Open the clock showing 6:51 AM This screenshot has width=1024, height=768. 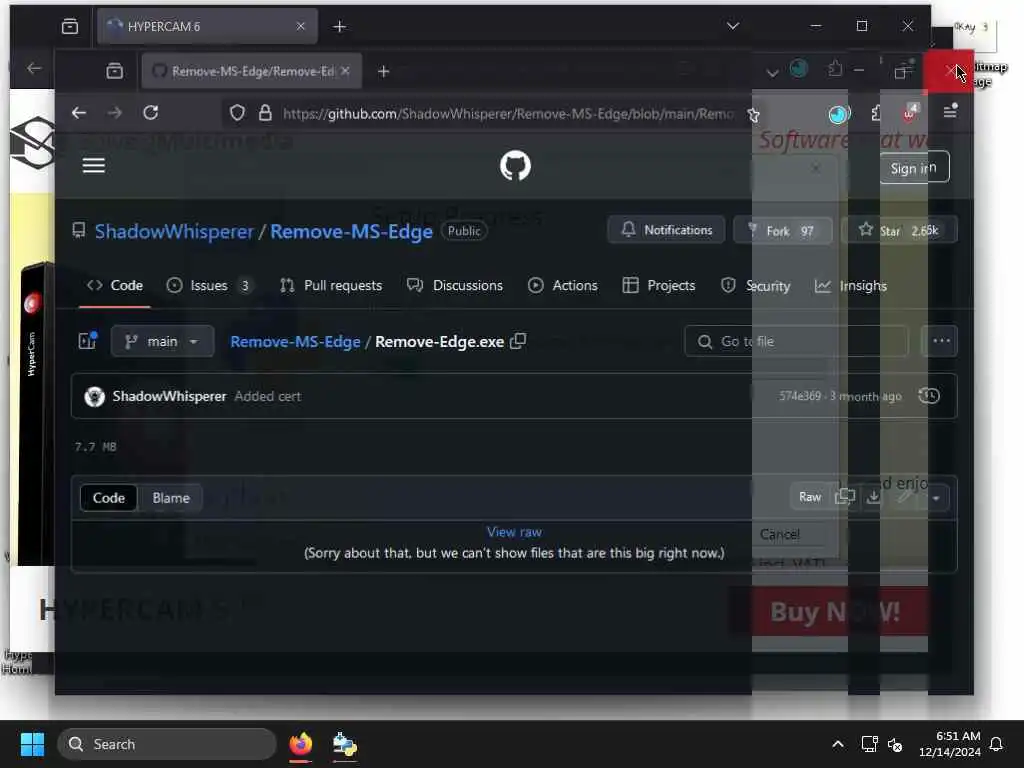tap(950, 744)
